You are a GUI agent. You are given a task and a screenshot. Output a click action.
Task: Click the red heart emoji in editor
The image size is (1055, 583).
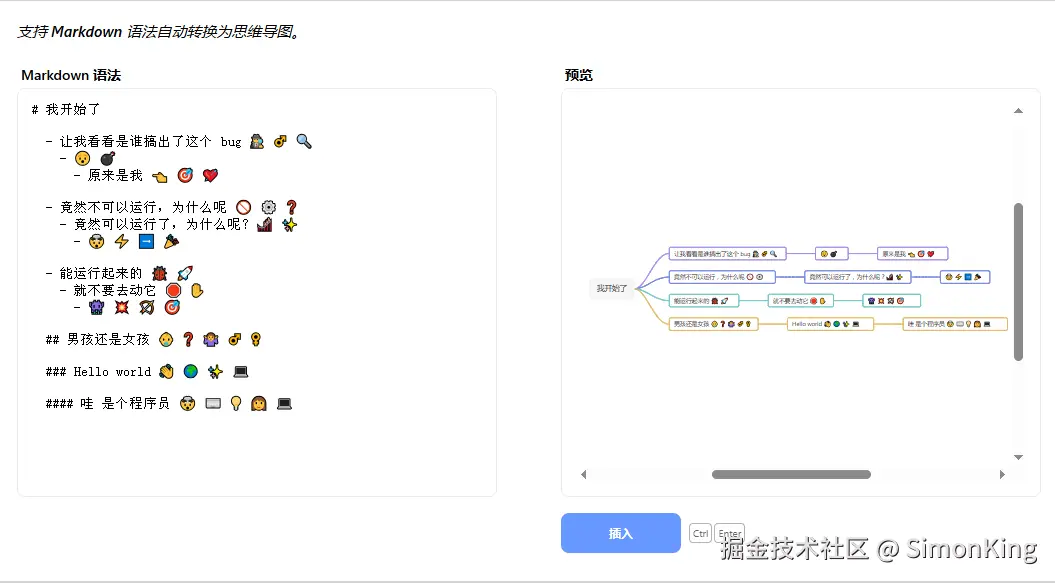pyautogui.click(x=210, y=176)
